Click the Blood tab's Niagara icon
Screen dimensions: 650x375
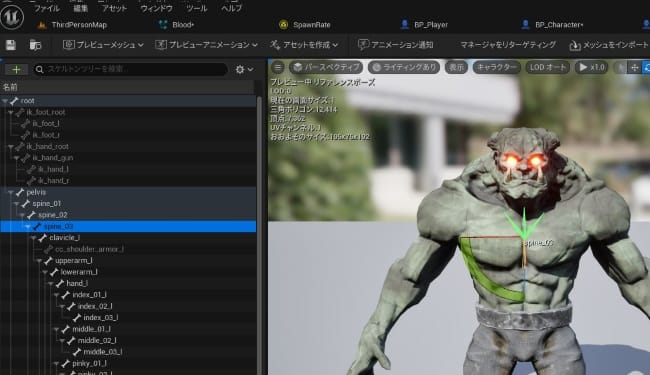click(x=163, y=25)
